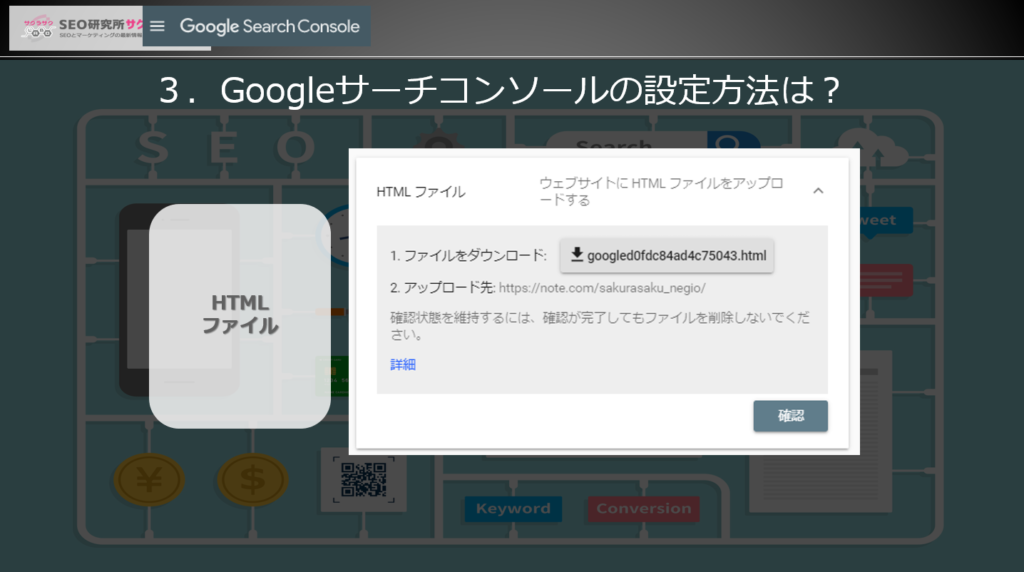This screenshot has width=1024, height=572.
Task: Click the upload URL note.com/sakurasaku_negio/
Action: 602,288
